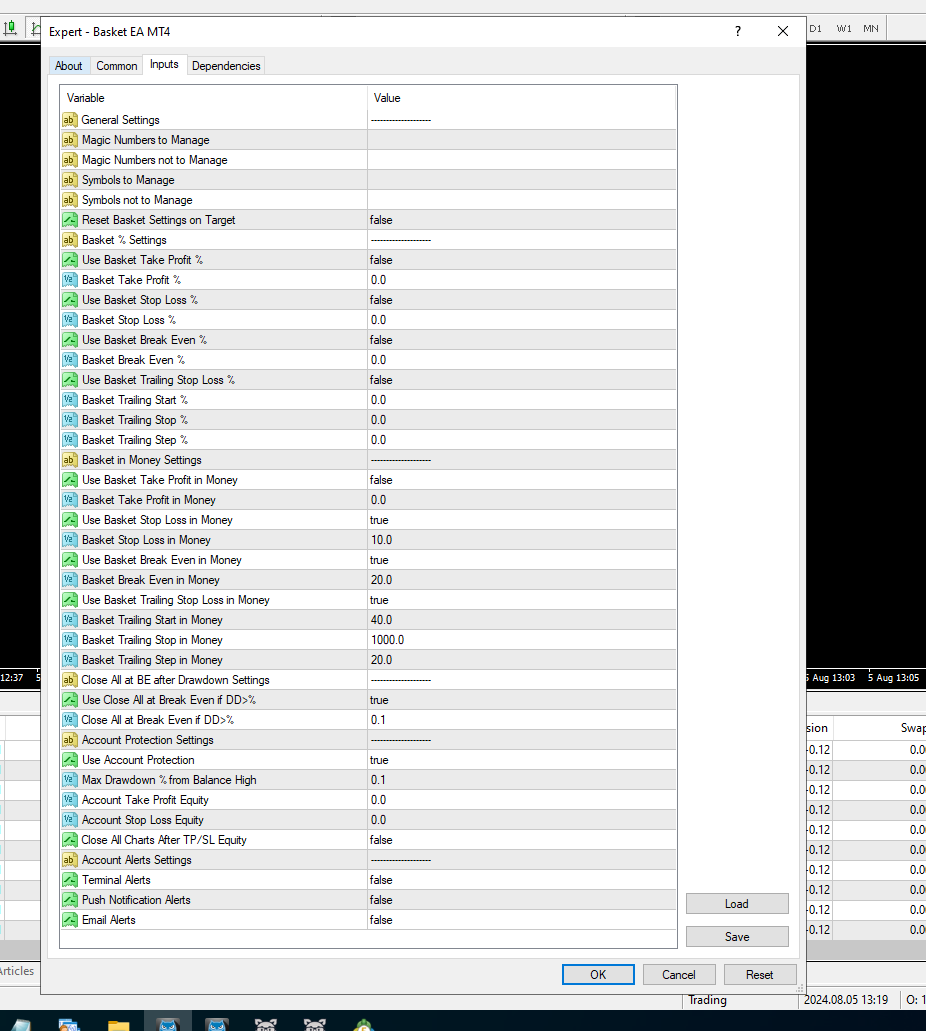The width and height of the screenshot is (926, 1031).
Task: Click the Basket Trailing Start % icon
Action: [x=70, y=400]
